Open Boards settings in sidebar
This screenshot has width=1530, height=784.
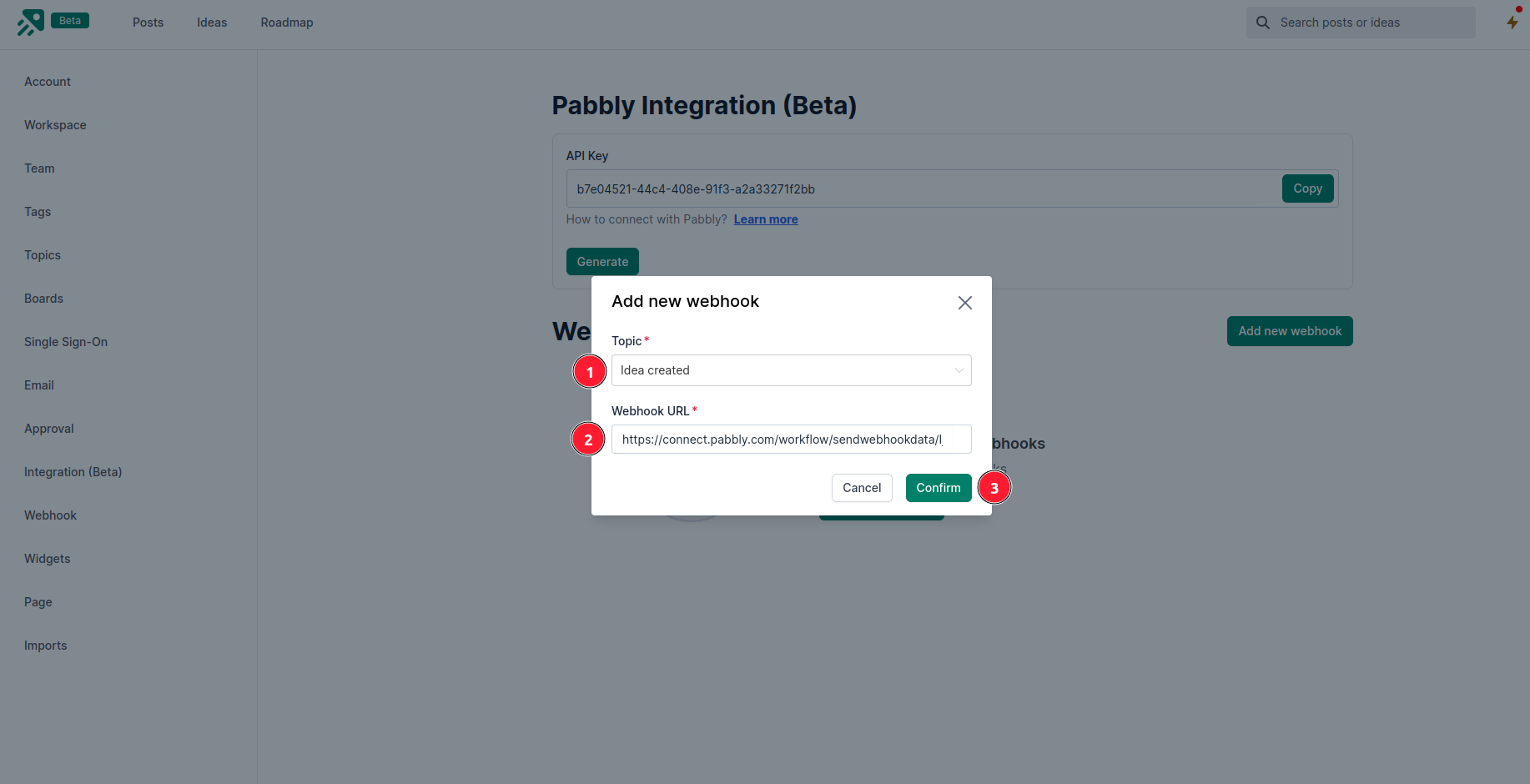pos(43,299)
